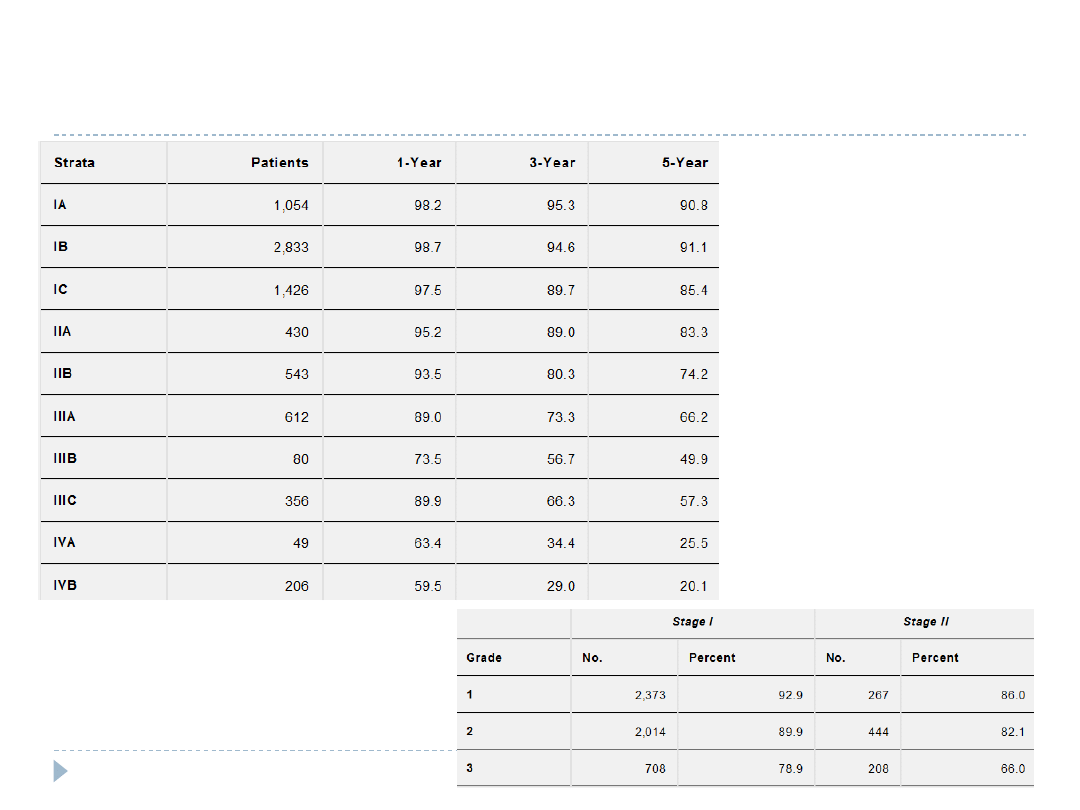
Task: Click the 2,833 patients cell
Action: click(x=291, y=248)
